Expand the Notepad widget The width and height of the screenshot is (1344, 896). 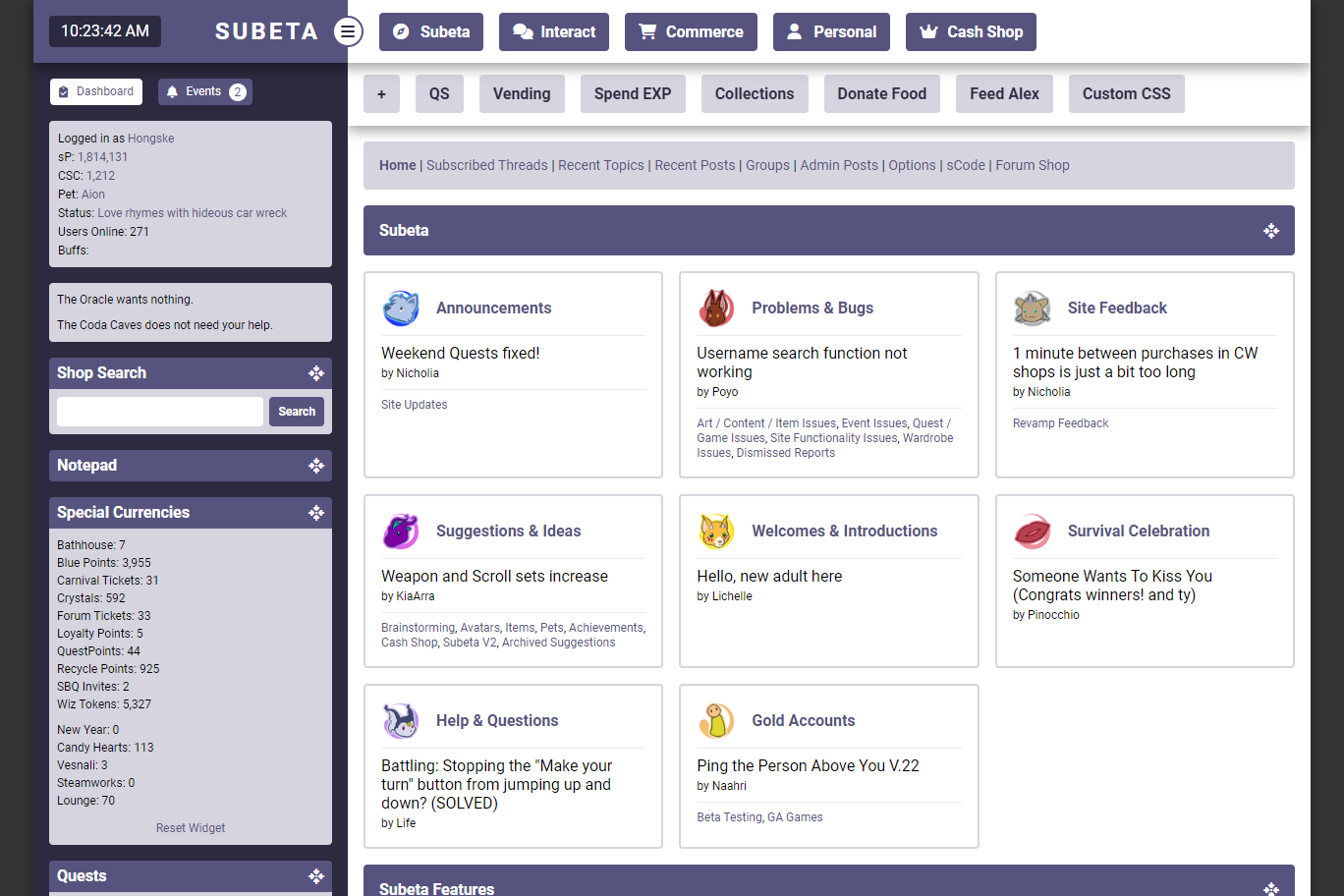pyautogui.click(x=316, y=466)
